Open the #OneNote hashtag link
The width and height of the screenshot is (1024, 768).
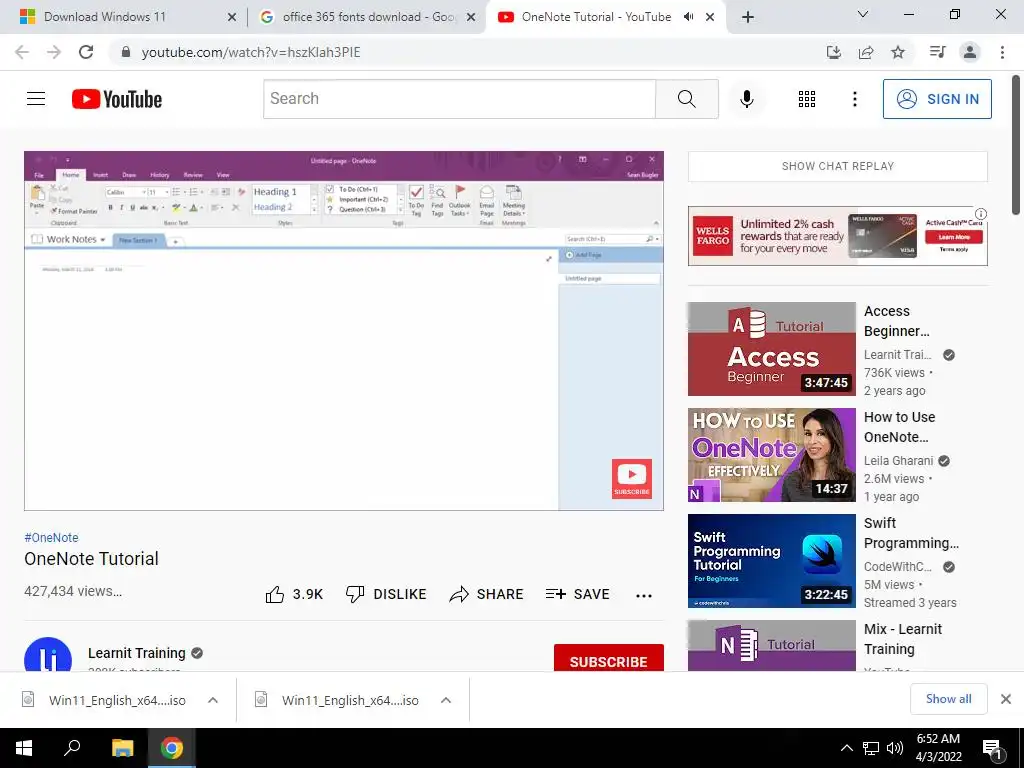click(x=52, y=537)
